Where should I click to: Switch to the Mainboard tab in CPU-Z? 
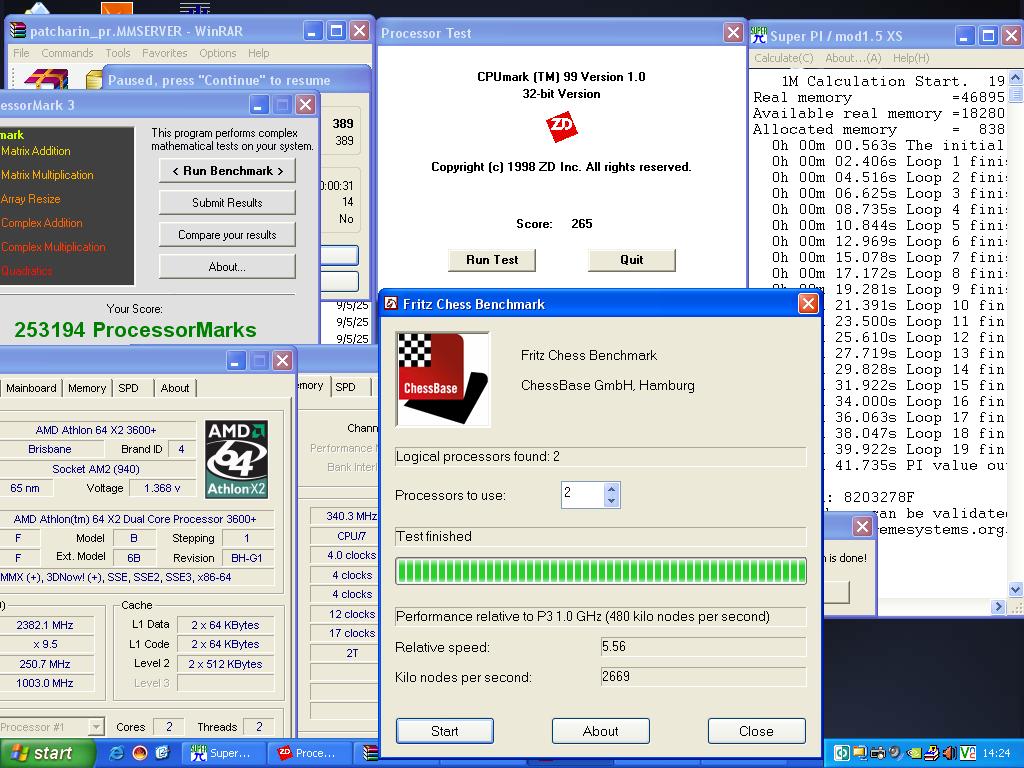(31, 388)
